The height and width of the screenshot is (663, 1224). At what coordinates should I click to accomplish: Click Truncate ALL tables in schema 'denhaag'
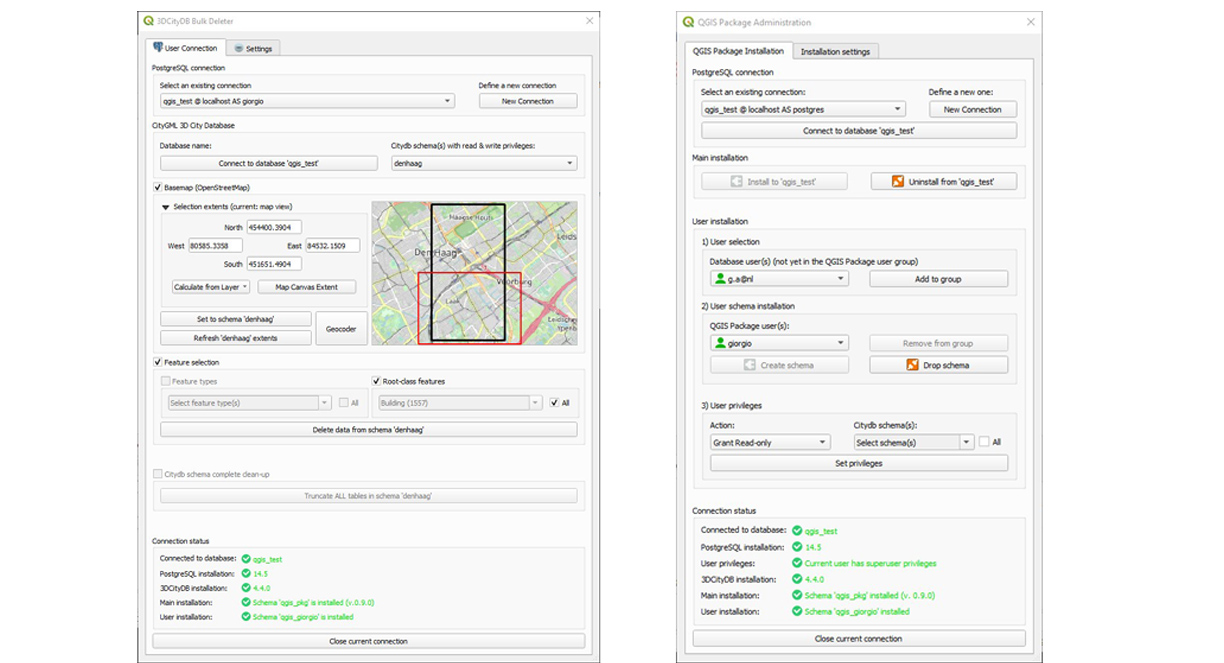pyautogui.click(x=368, y=496)
